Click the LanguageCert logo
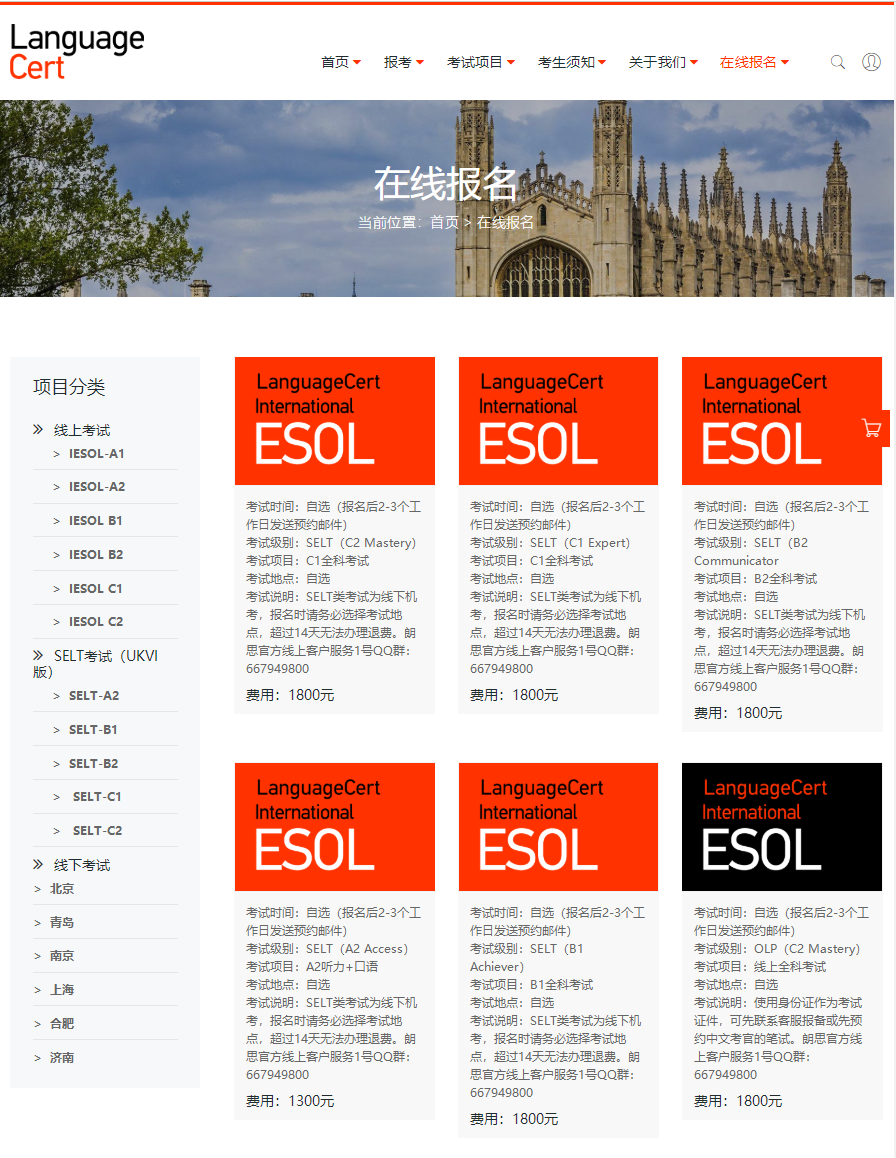This screenshot has height=1158, width=896. coord(77,52)
